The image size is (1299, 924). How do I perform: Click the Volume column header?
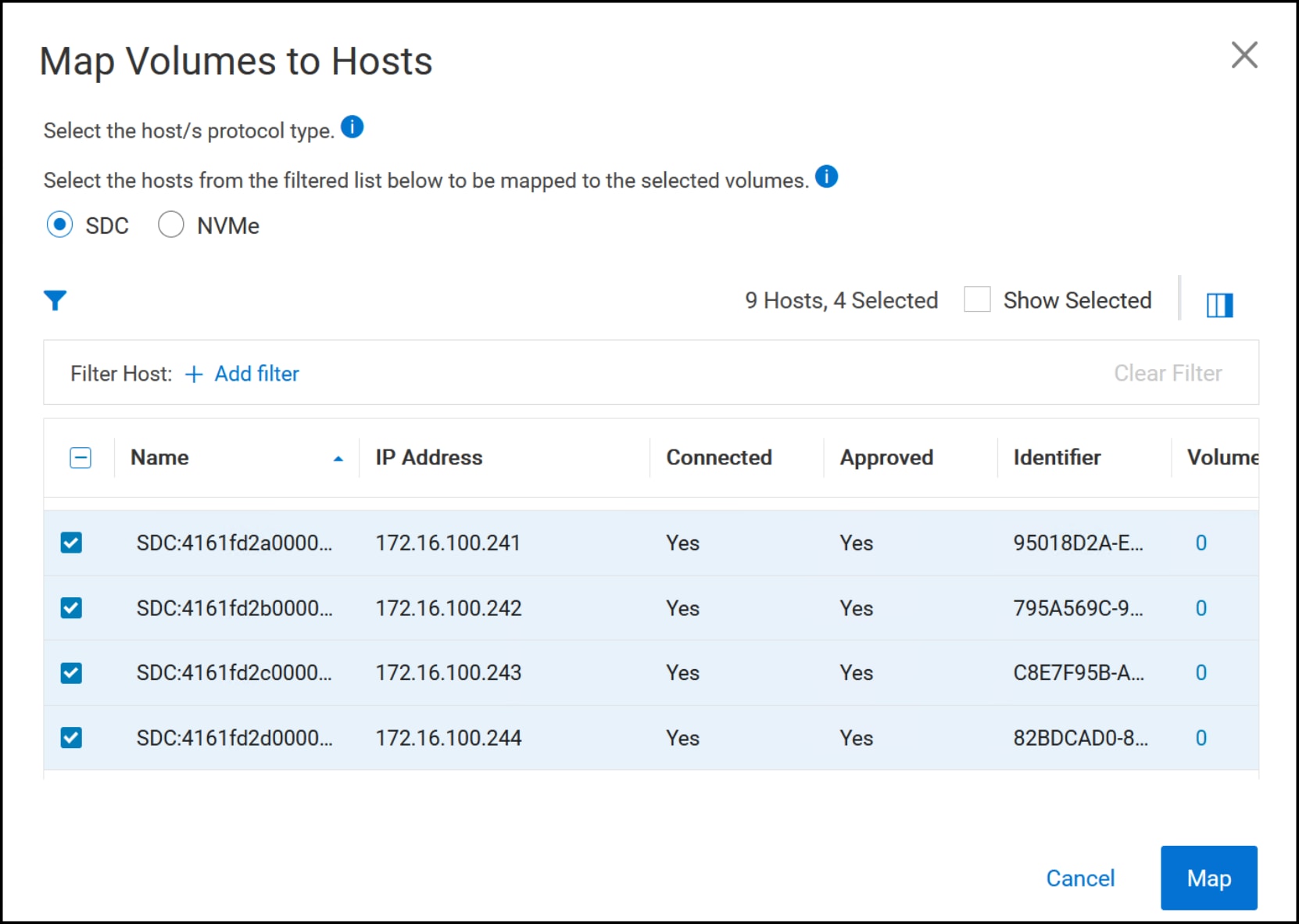point(1222,457)
